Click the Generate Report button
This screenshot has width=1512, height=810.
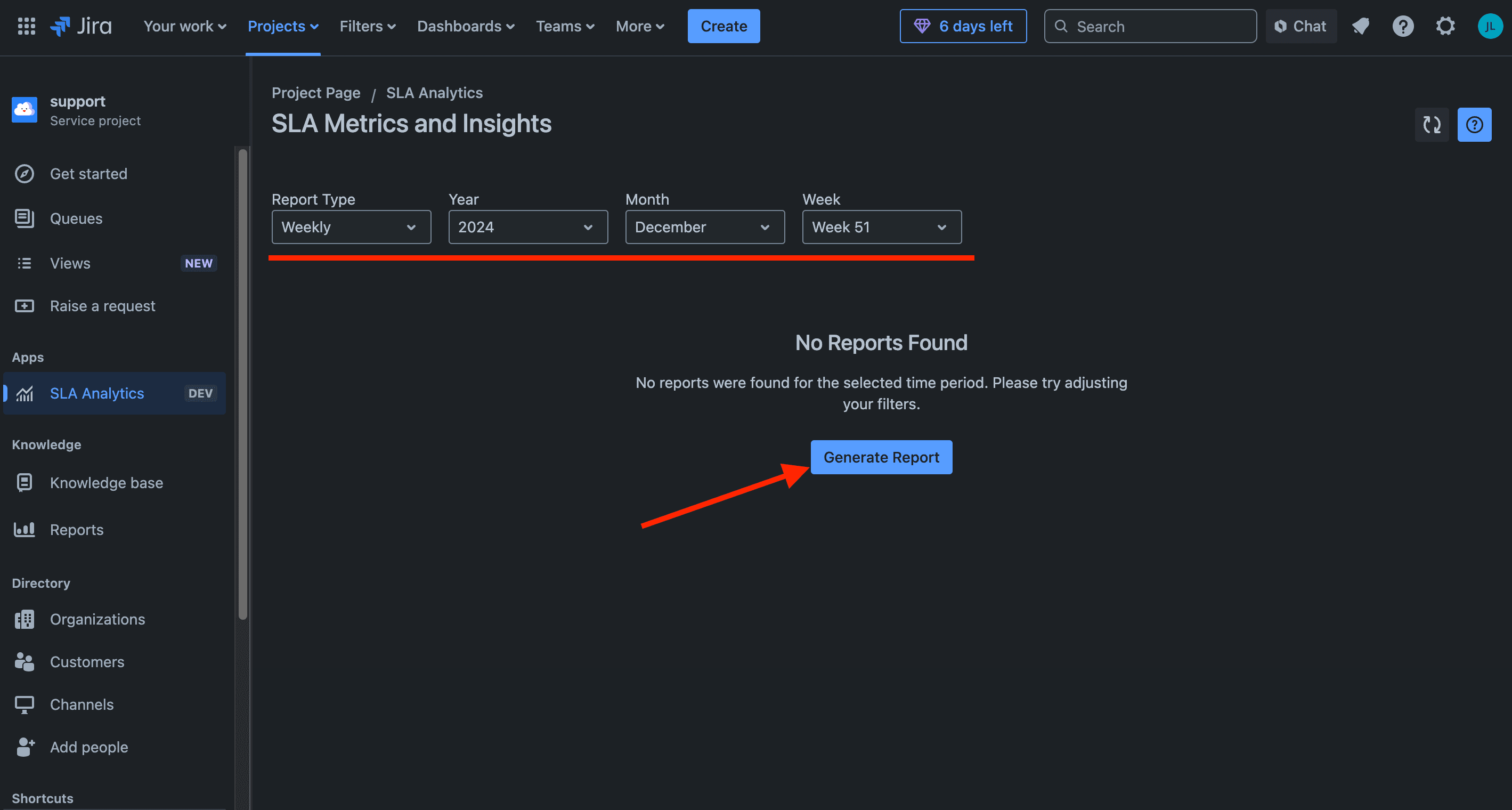(881, 457)
